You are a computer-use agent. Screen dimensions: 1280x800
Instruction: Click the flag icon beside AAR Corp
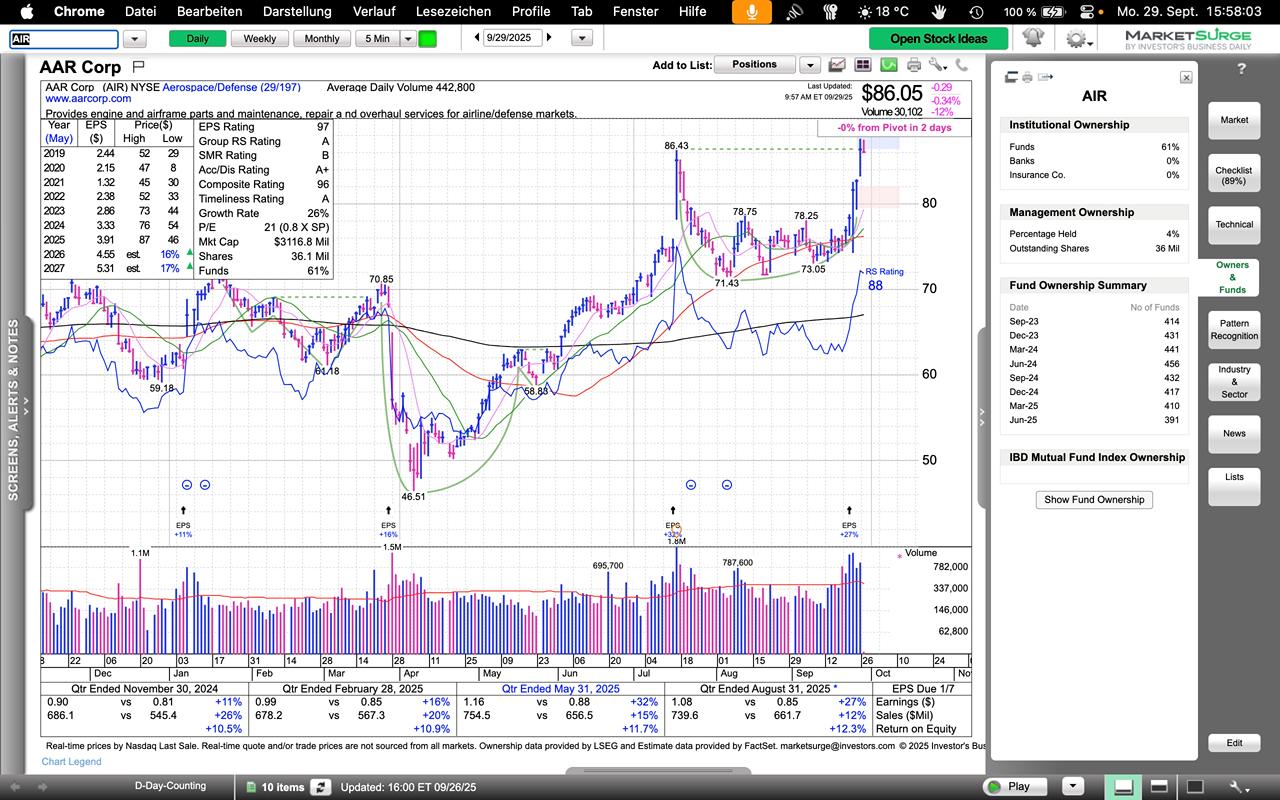(138, 67)
